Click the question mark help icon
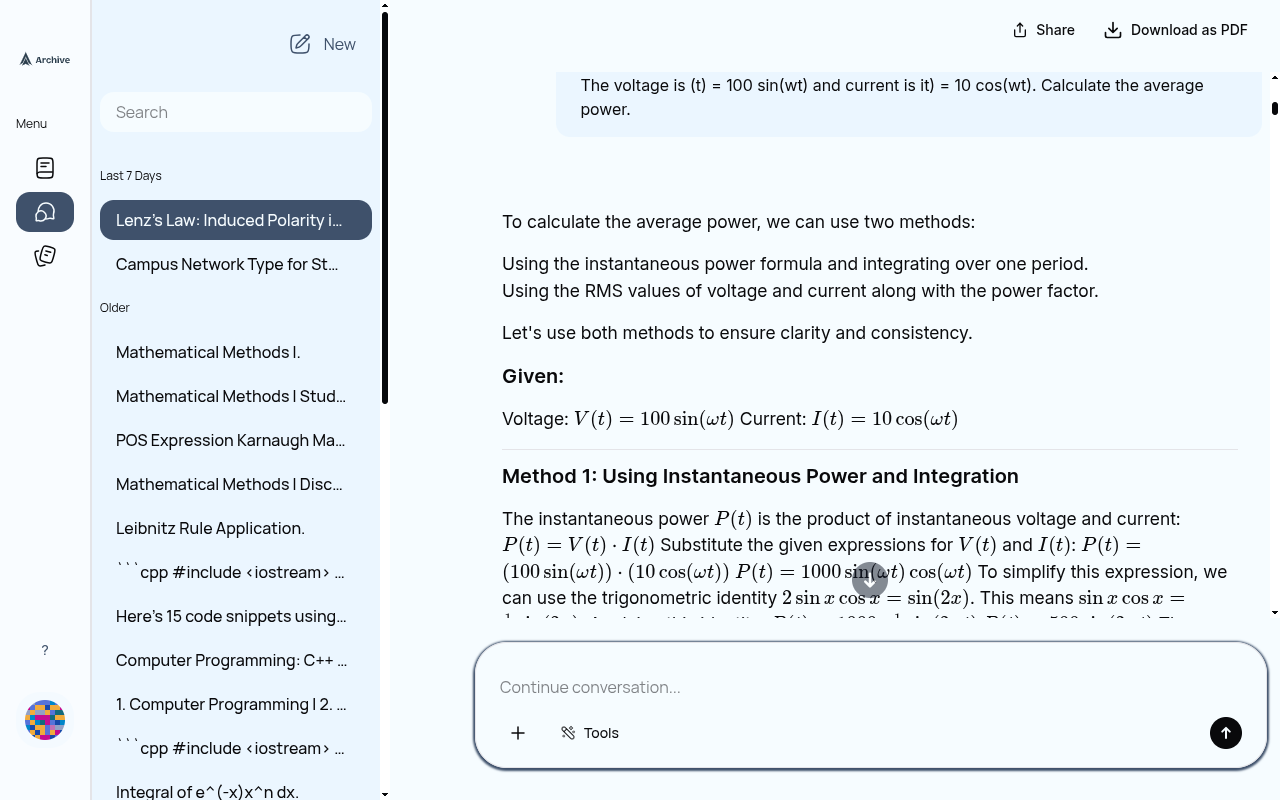This screenshot has width=1280, height=800. coord(45,650)
